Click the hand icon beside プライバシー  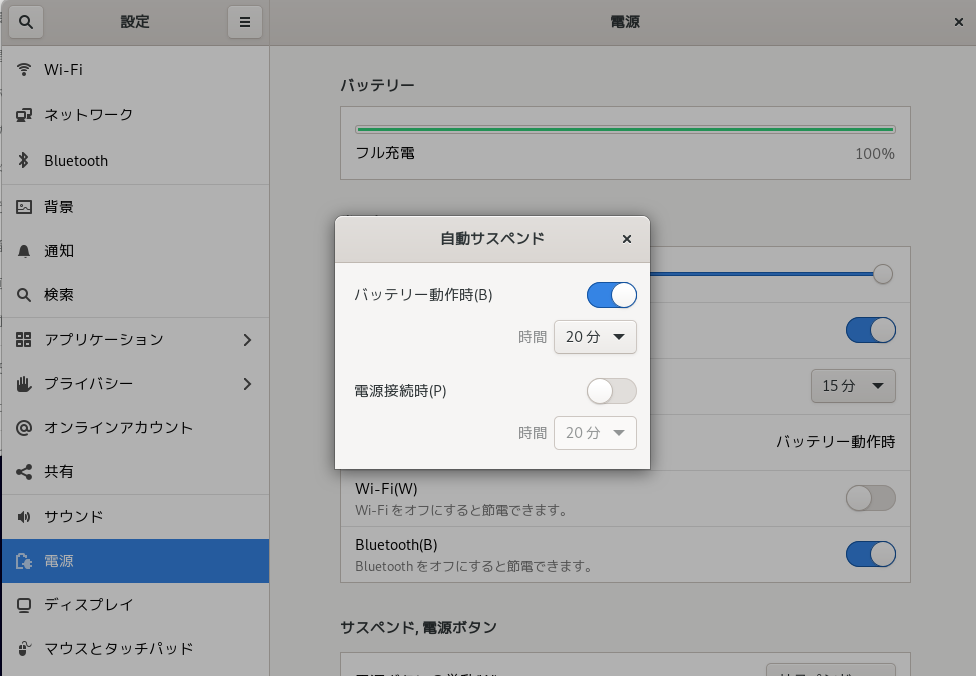point(24,383)
